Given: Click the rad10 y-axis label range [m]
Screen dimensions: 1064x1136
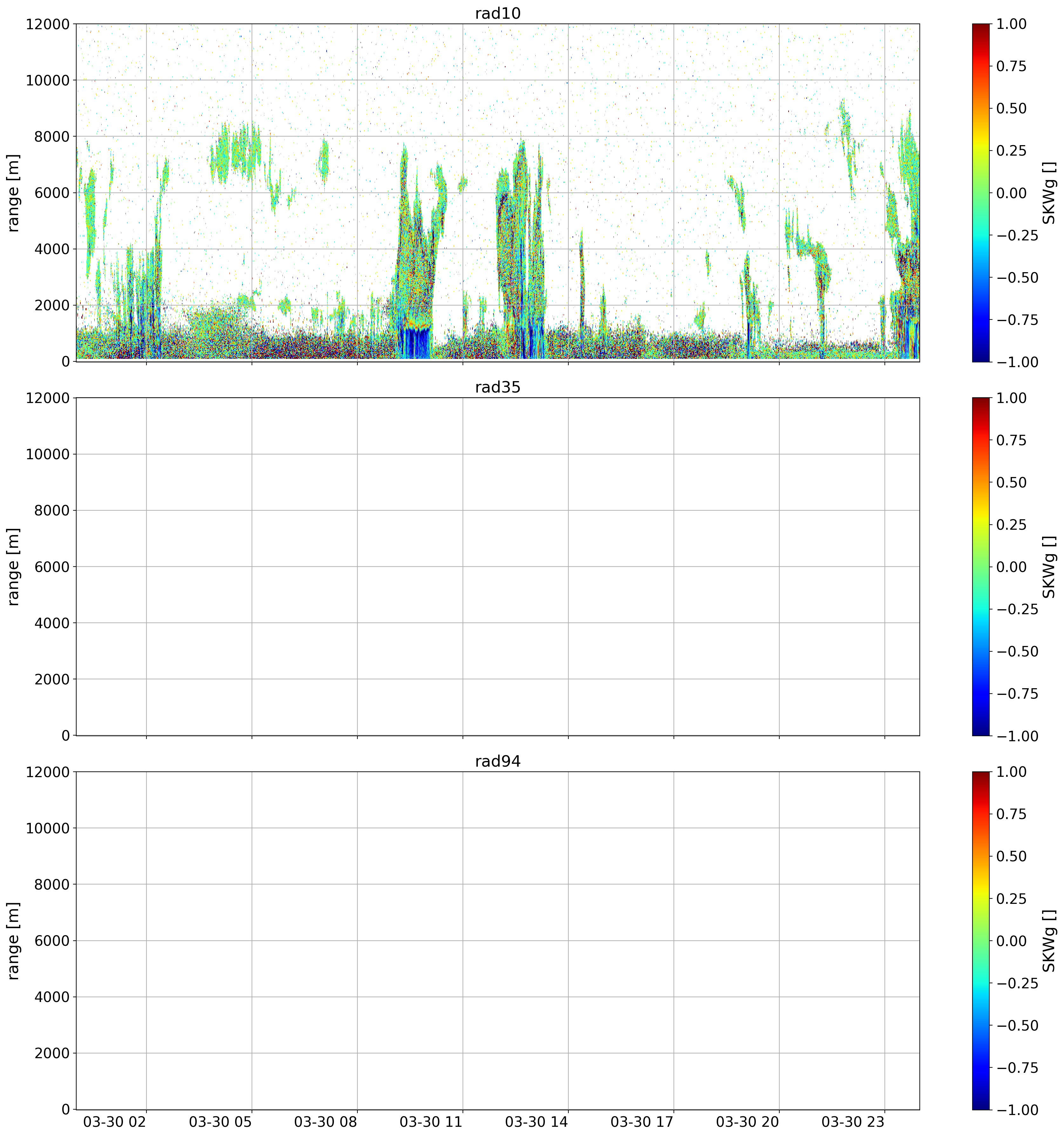Looking at the screenshot, I should pyautogui.click(x=13, y=192).
